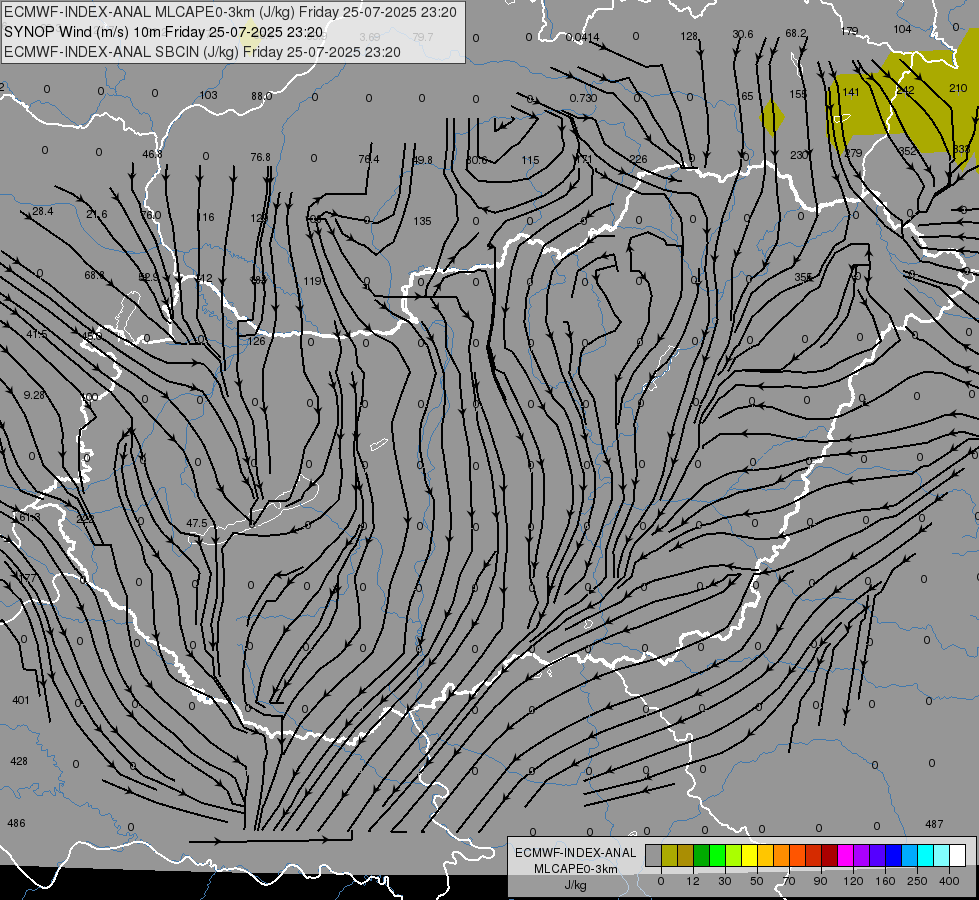The width and height of the screenshot is (979, 900).
Task: Click the map value 177
Action: tap(27, 578)
